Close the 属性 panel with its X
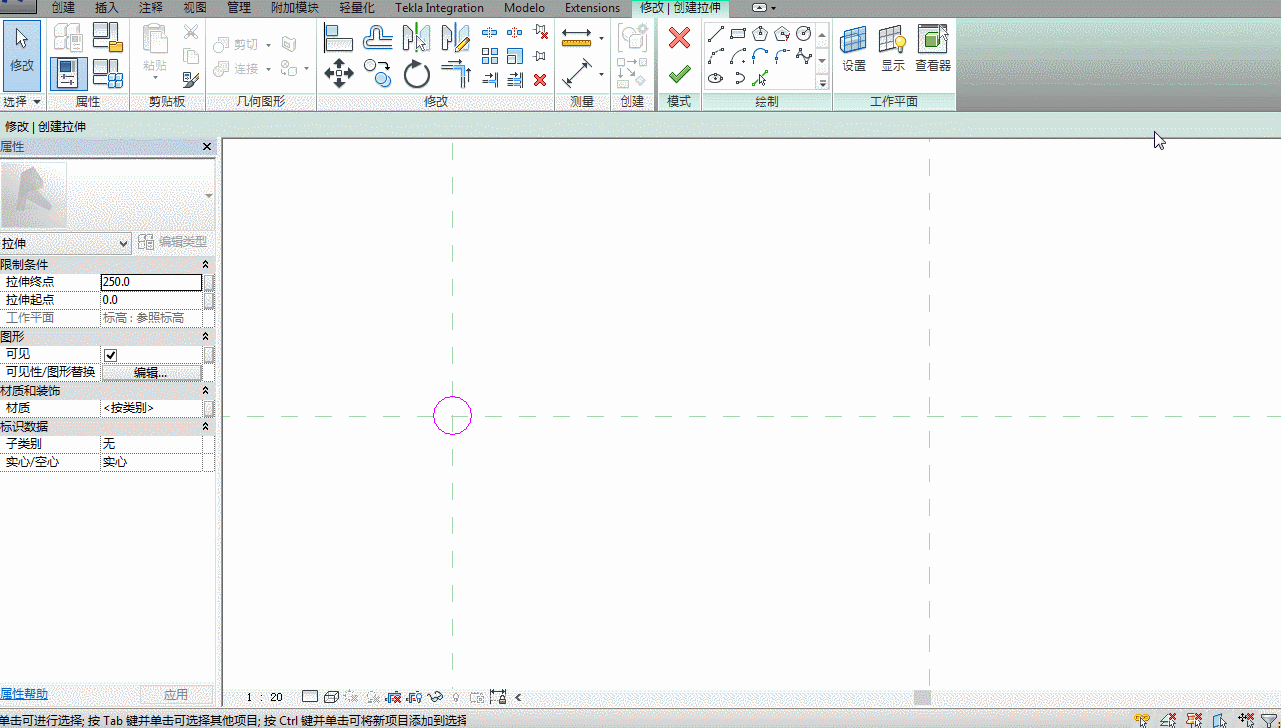Screen dimensions: 1281x728 [207, 147]
